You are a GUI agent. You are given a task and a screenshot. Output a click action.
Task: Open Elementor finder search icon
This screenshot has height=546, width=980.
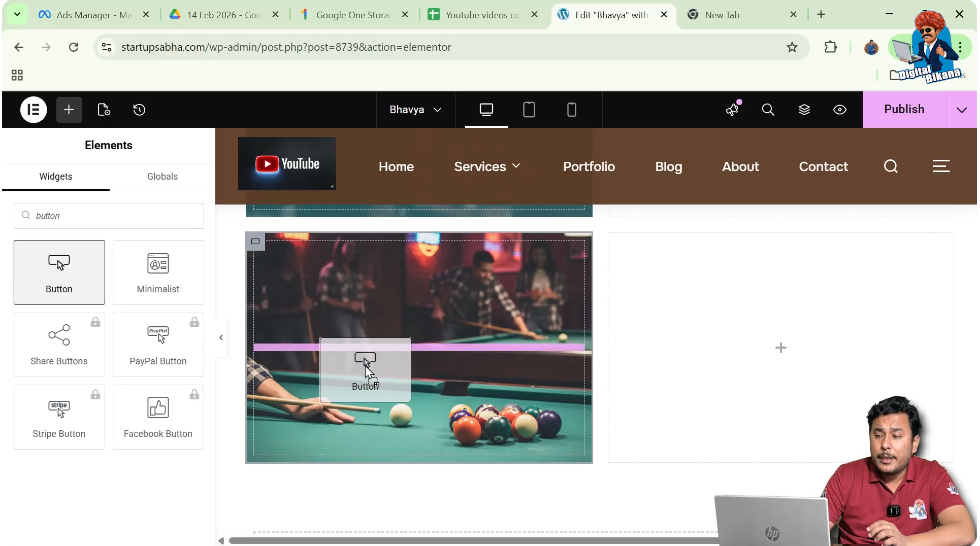[x=768, y=110]
